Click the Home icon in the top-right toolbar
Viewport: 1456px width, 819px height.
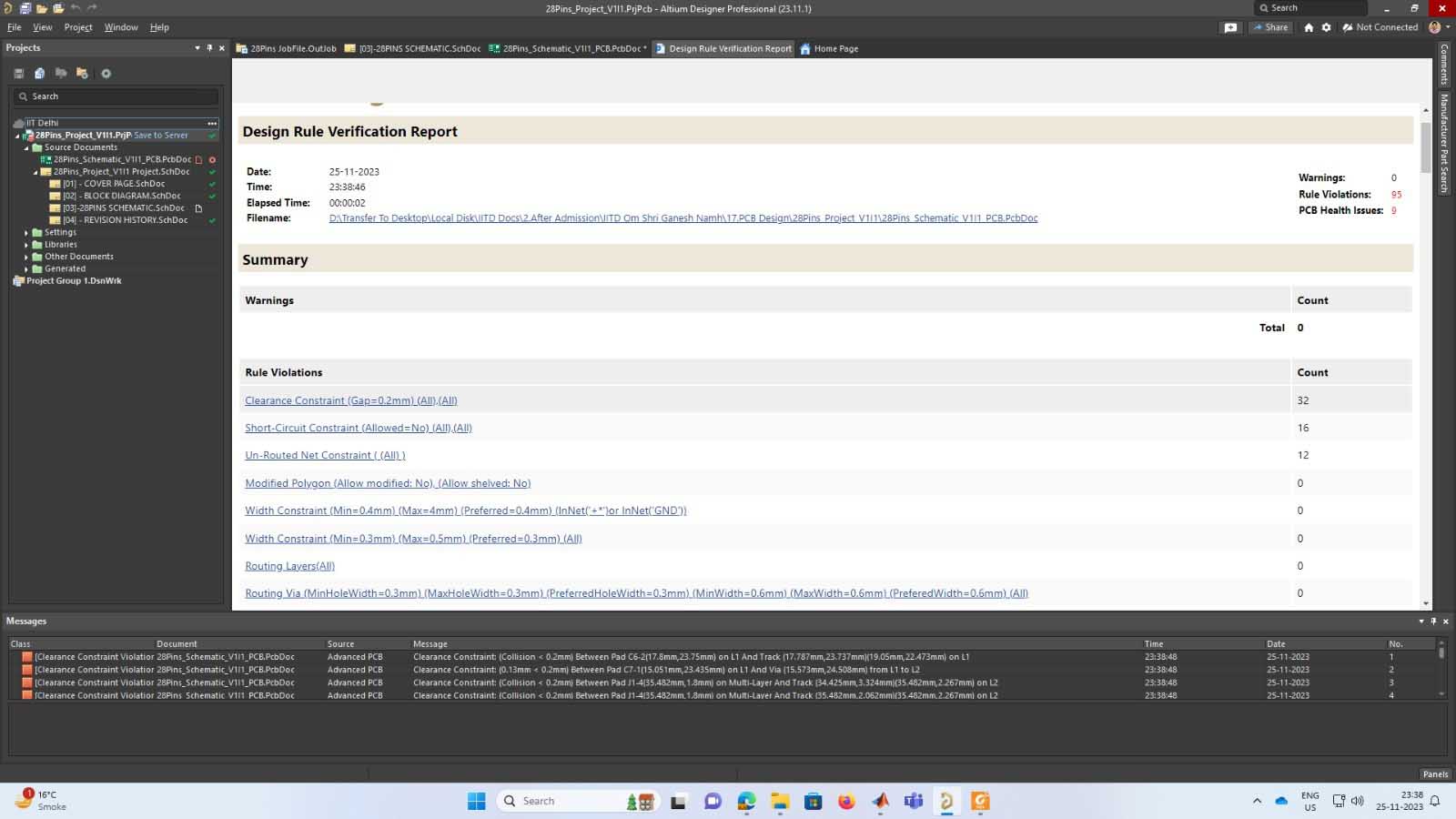click(x=1309, y=27)
